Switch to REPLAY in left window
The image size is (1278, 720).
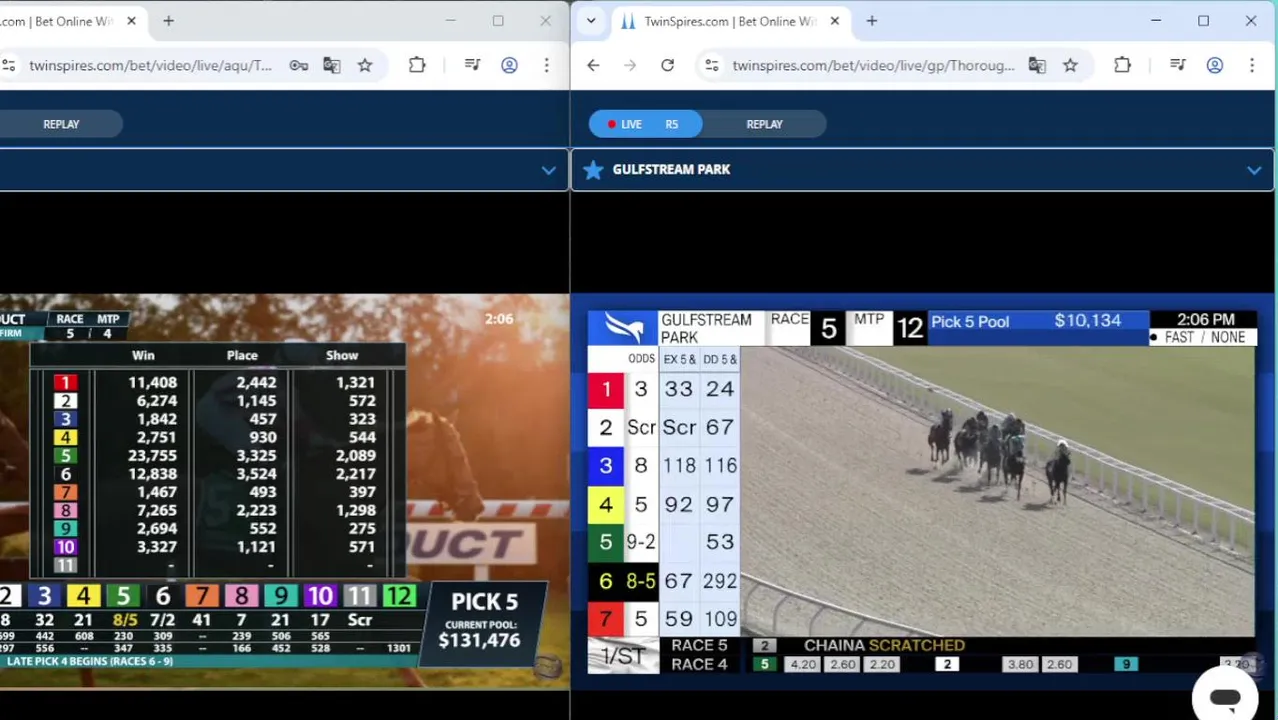click(61, 124)
